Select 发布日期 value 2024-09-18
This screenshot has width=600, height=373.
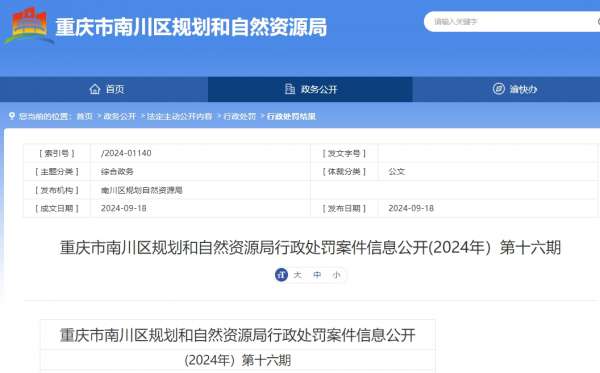click(411, 208)
